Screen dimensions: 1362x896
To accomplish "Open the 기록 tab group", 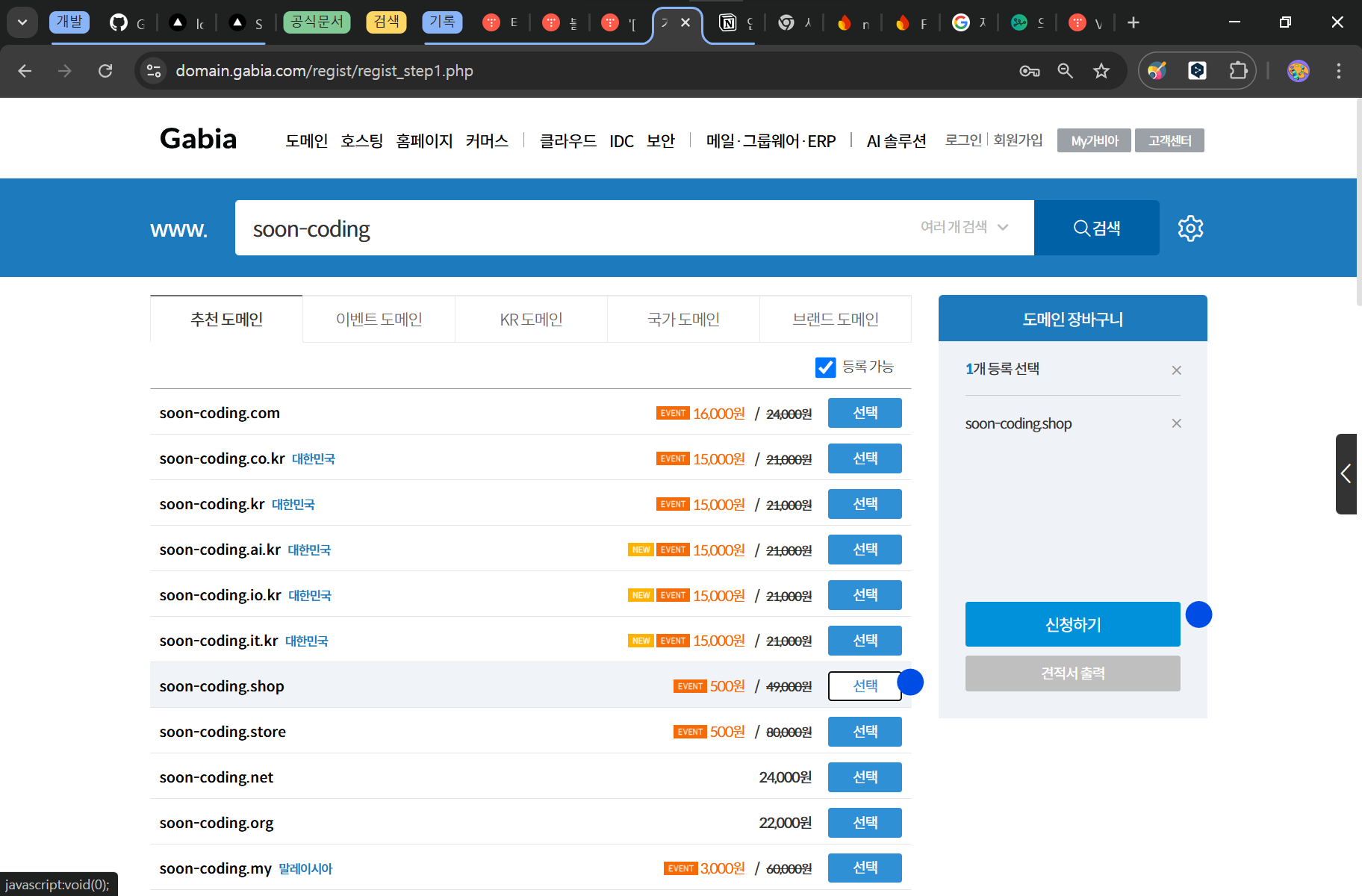I will [442, 22].
